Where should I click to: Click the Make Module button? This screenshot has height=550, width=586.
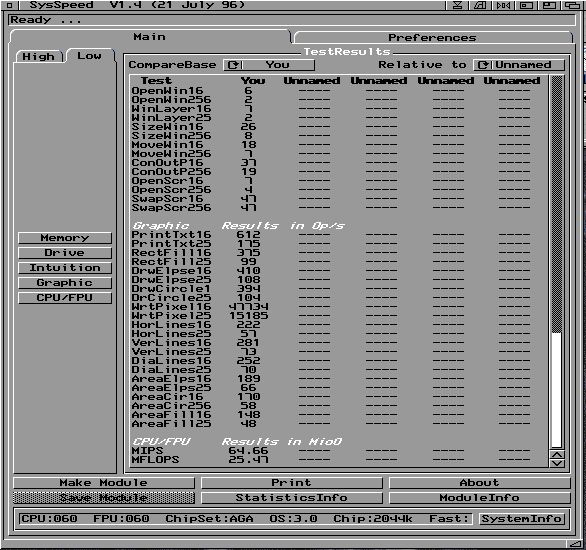click(x=104, y=483)
